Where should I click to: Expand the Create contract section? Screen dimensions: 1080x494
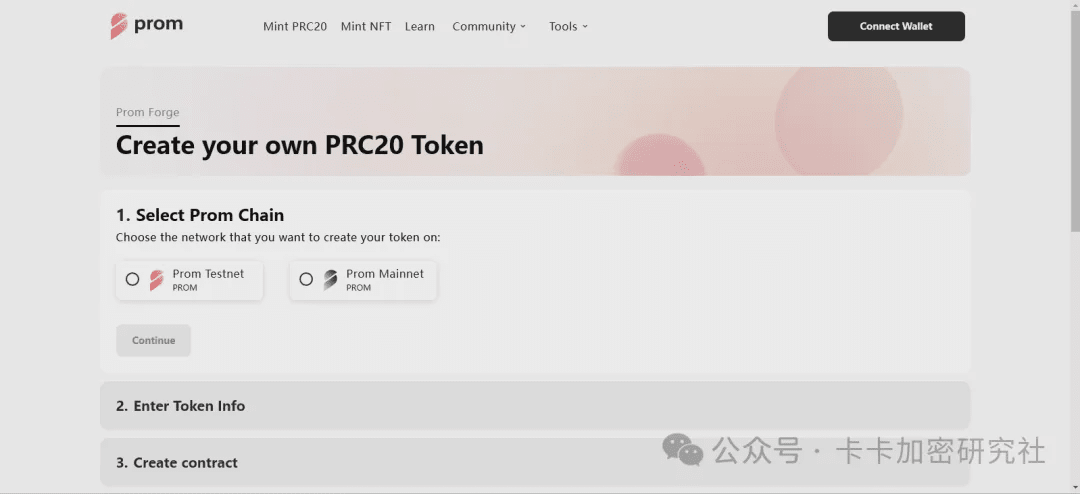pos(535,462)
